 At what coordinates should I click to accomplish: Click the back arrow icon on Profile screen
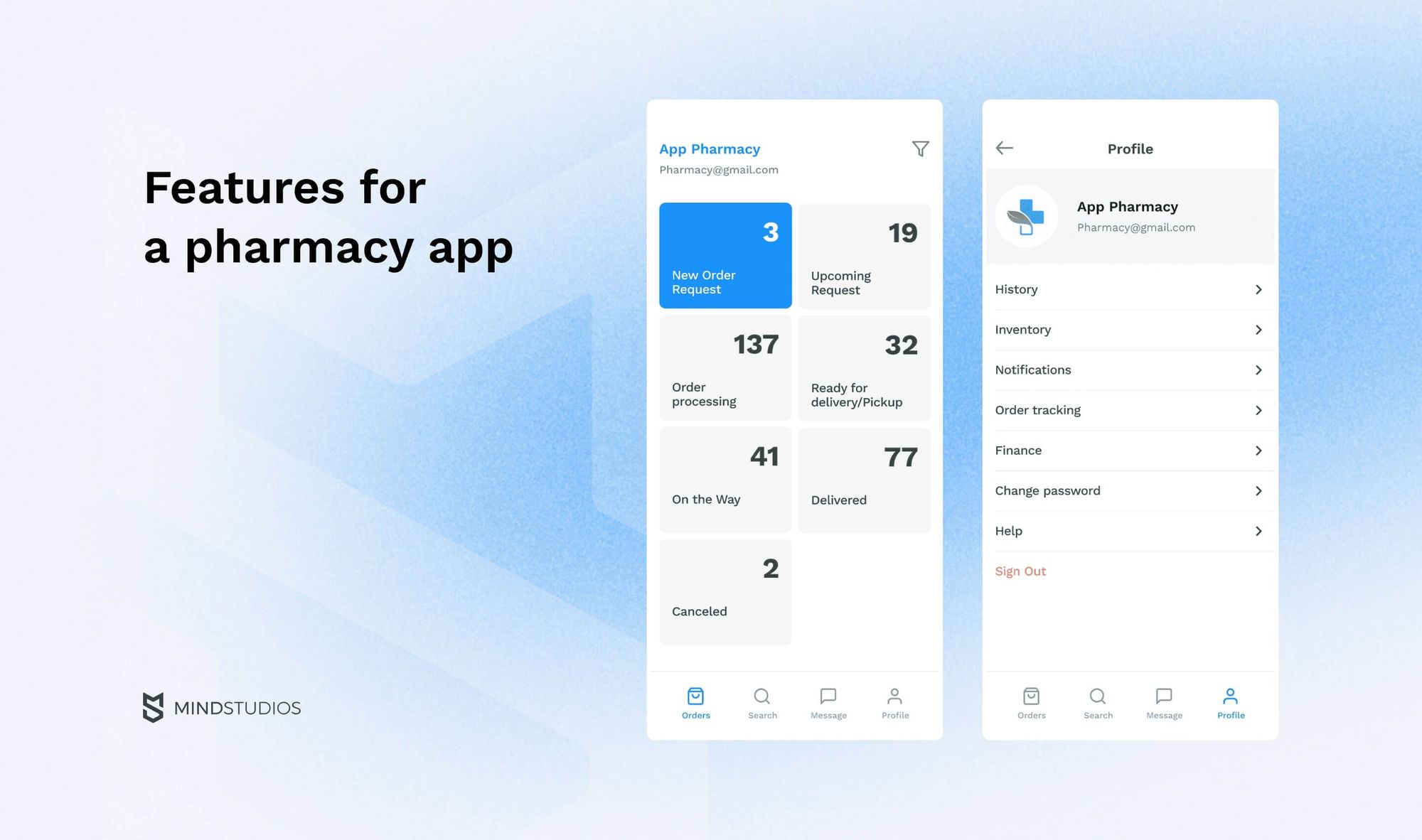coord(1005,148)
